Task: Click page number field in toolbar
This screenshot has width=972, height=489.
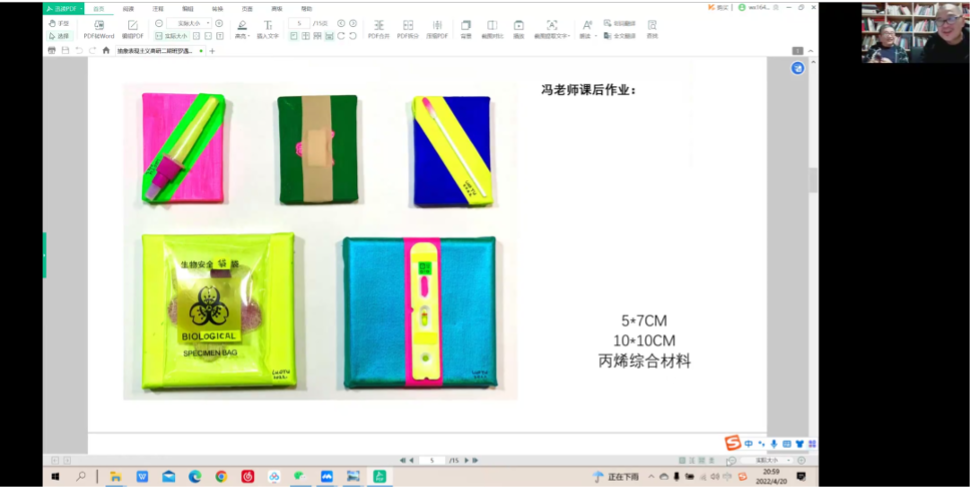Action: [x=299, y=24]
